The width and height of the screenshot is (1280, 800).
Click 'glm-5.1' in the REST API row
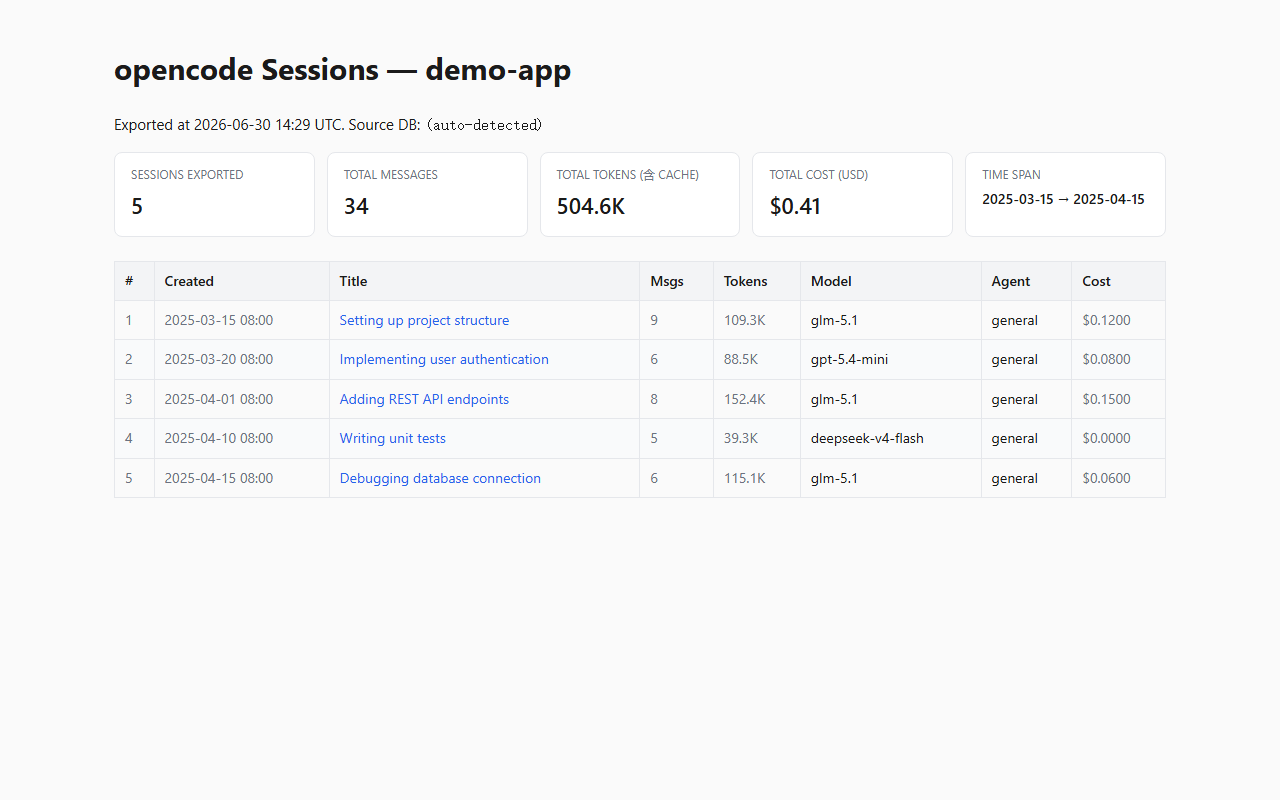(834, 399)
